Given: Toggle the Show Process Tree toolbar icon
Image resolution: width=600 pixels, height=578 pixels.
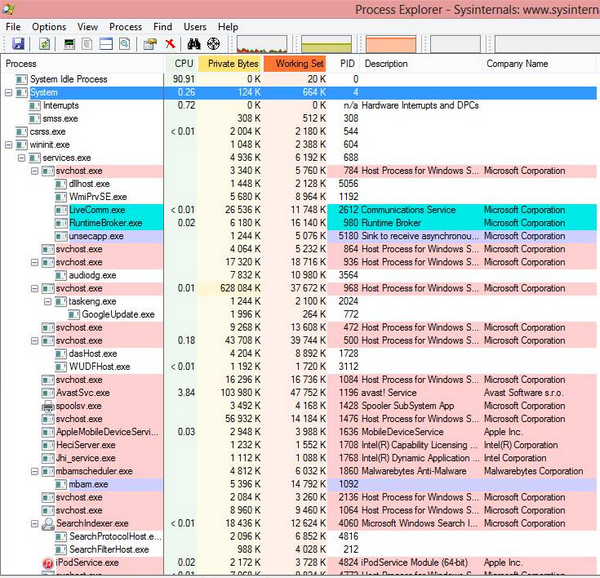Looking at the screenshot, I should [87, 44].
